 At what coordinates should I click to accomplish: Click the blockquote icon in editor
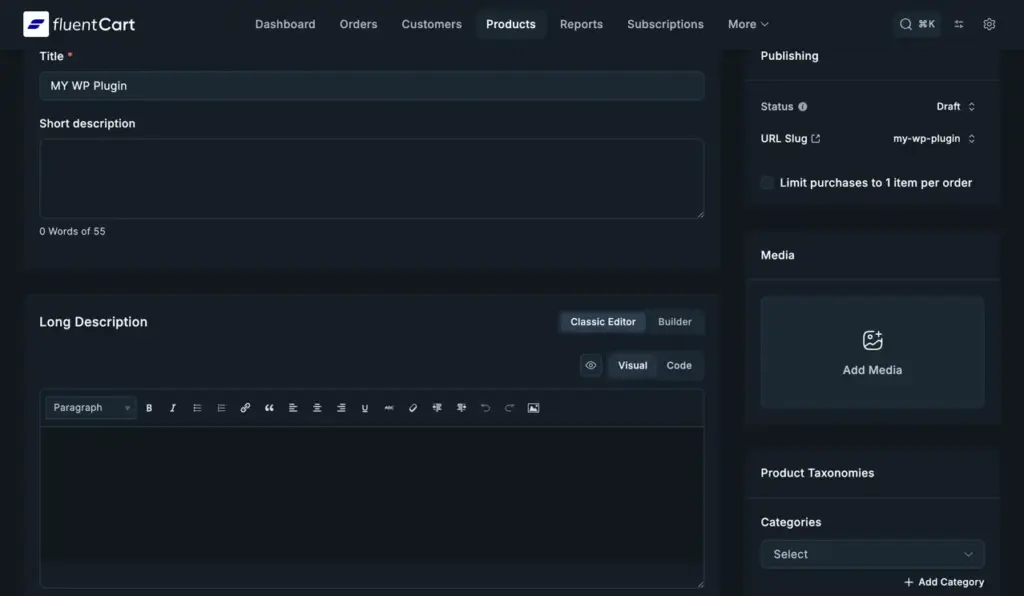point(269,408)
